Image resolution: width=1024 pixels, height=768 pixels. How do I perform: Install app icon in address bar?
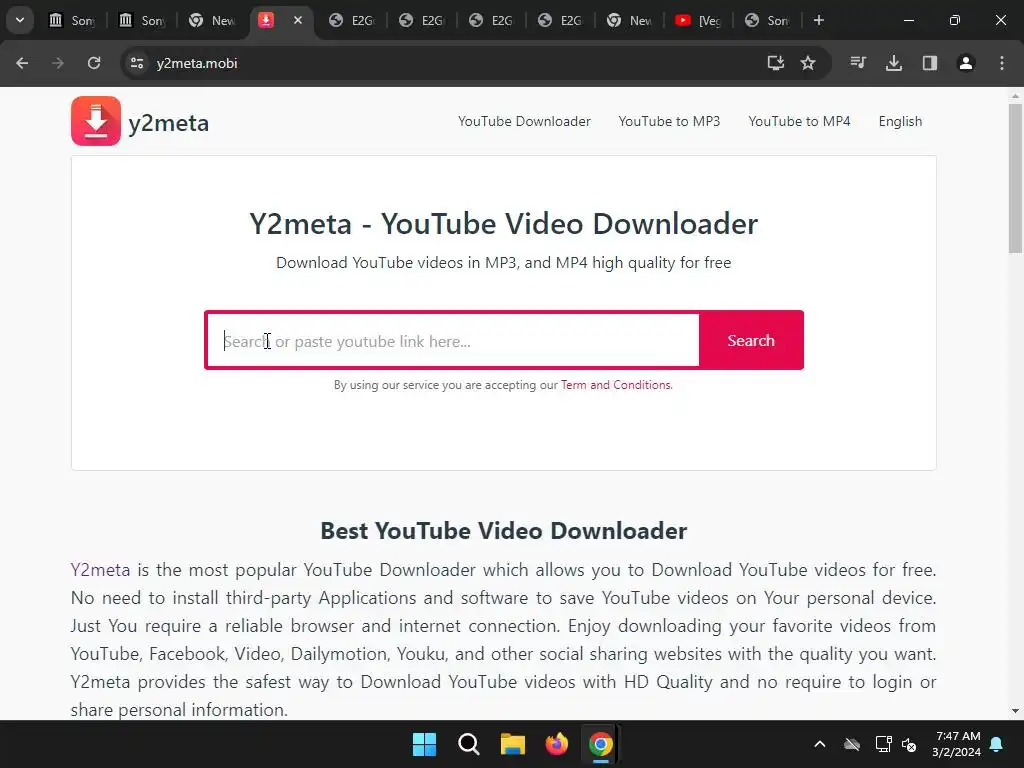(775, 63)
